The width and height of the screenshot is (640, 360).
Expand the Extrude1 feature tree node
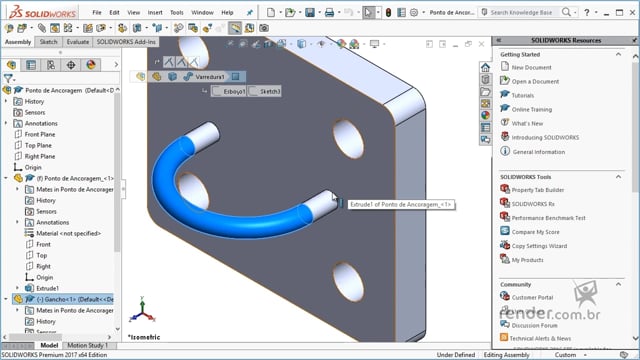[x=17, y=288]
